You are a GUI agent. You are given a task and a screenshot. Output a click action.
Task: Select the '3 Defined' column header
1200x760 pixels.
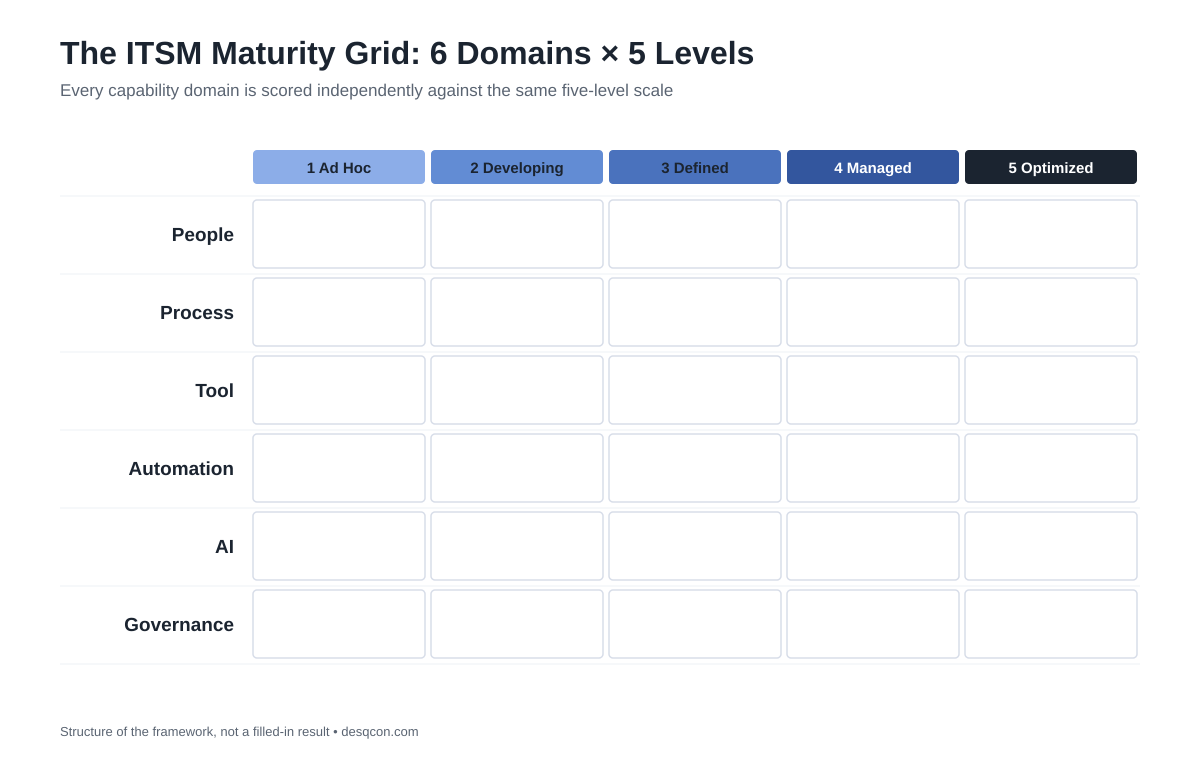tap(695, 167)
